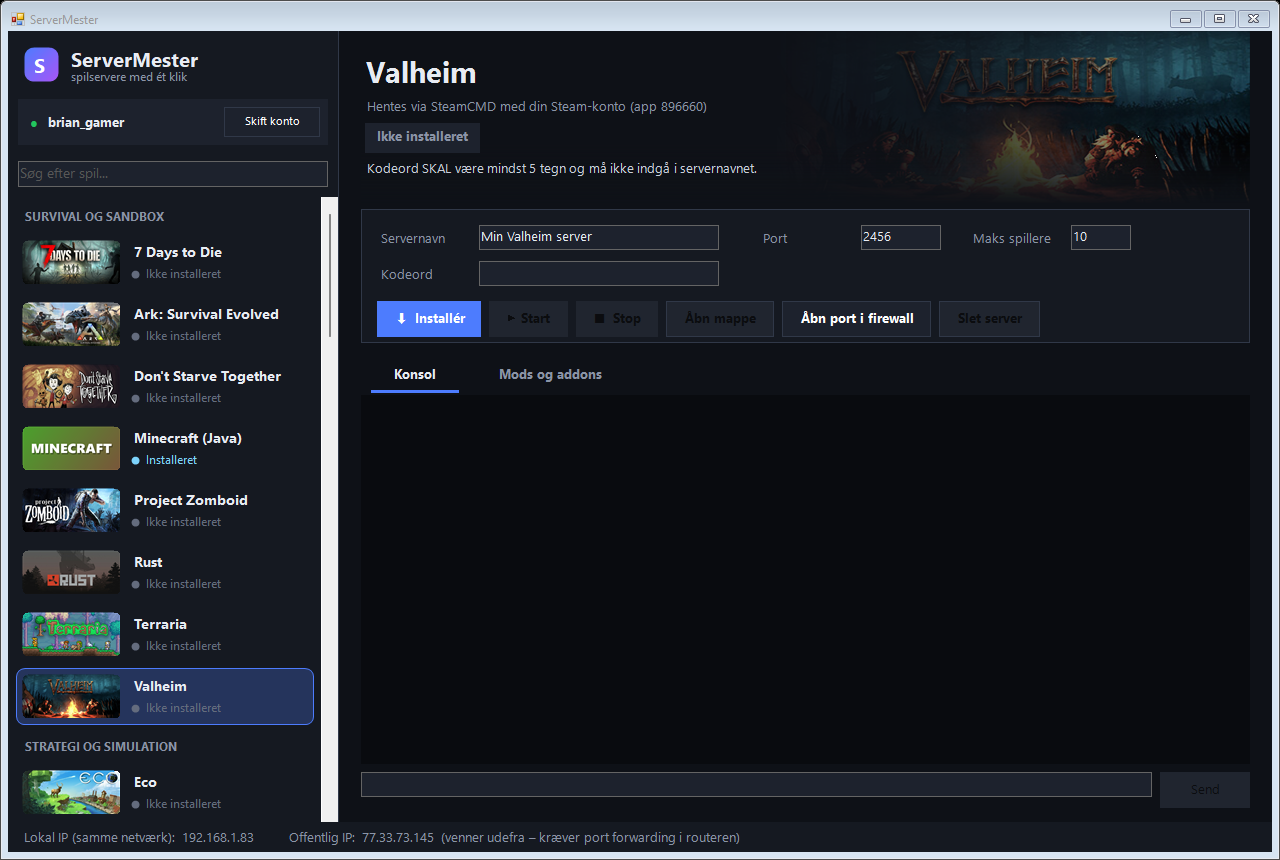Select the Terraria thumbnail image
Screen dimensions: 1280x860
coord(71,634)
